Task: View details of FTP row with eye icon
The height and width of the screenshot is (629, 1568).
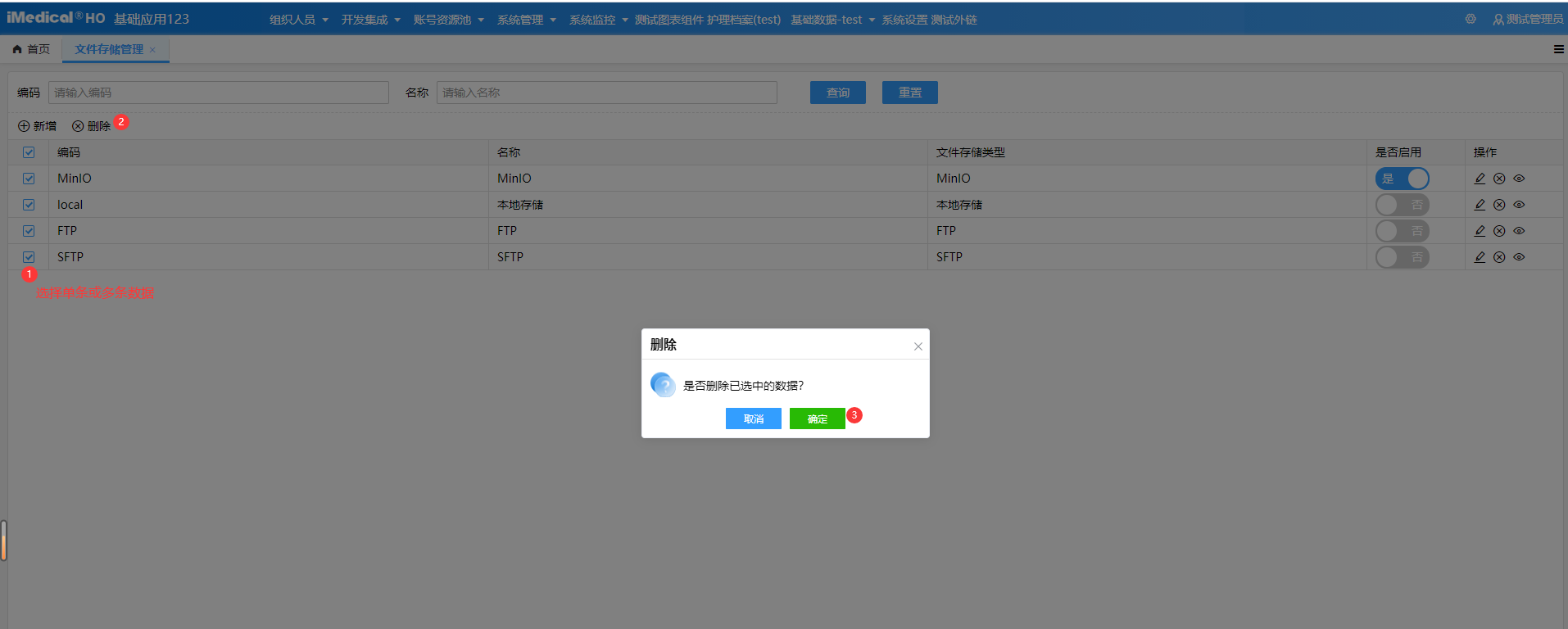Action: (1519, 231)
